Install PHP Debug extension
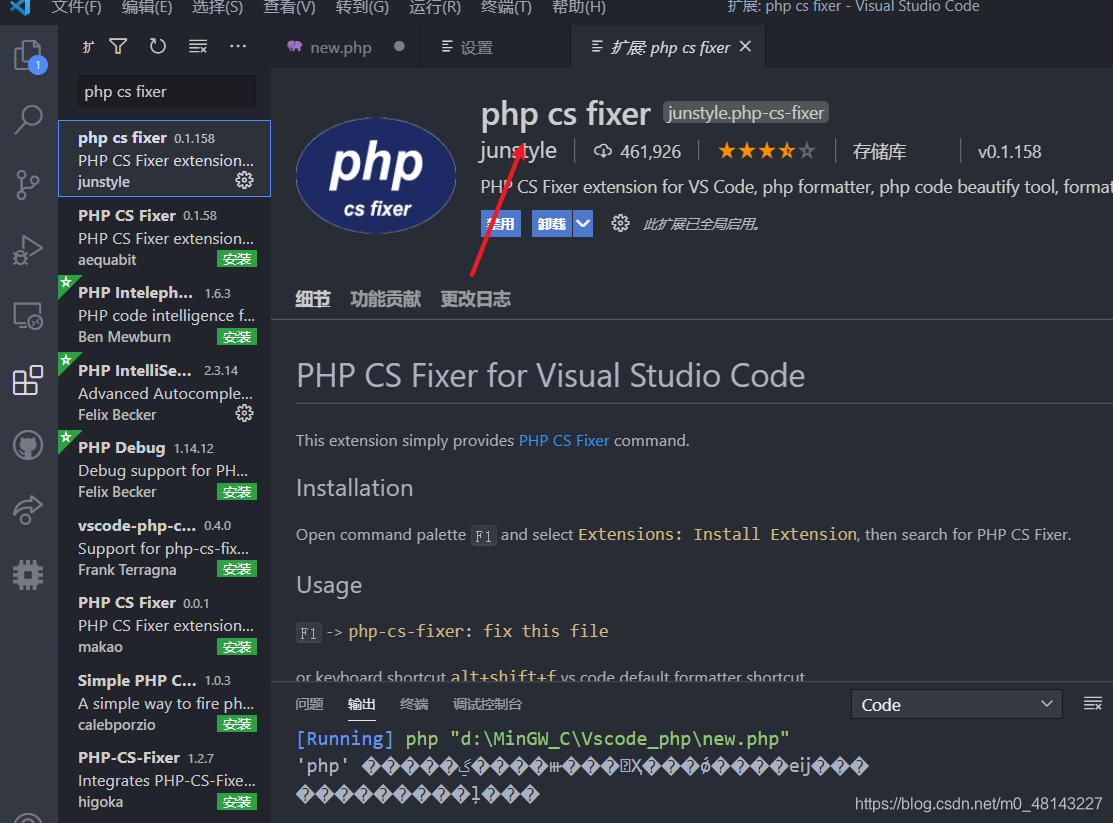 [x=236, y=491]
